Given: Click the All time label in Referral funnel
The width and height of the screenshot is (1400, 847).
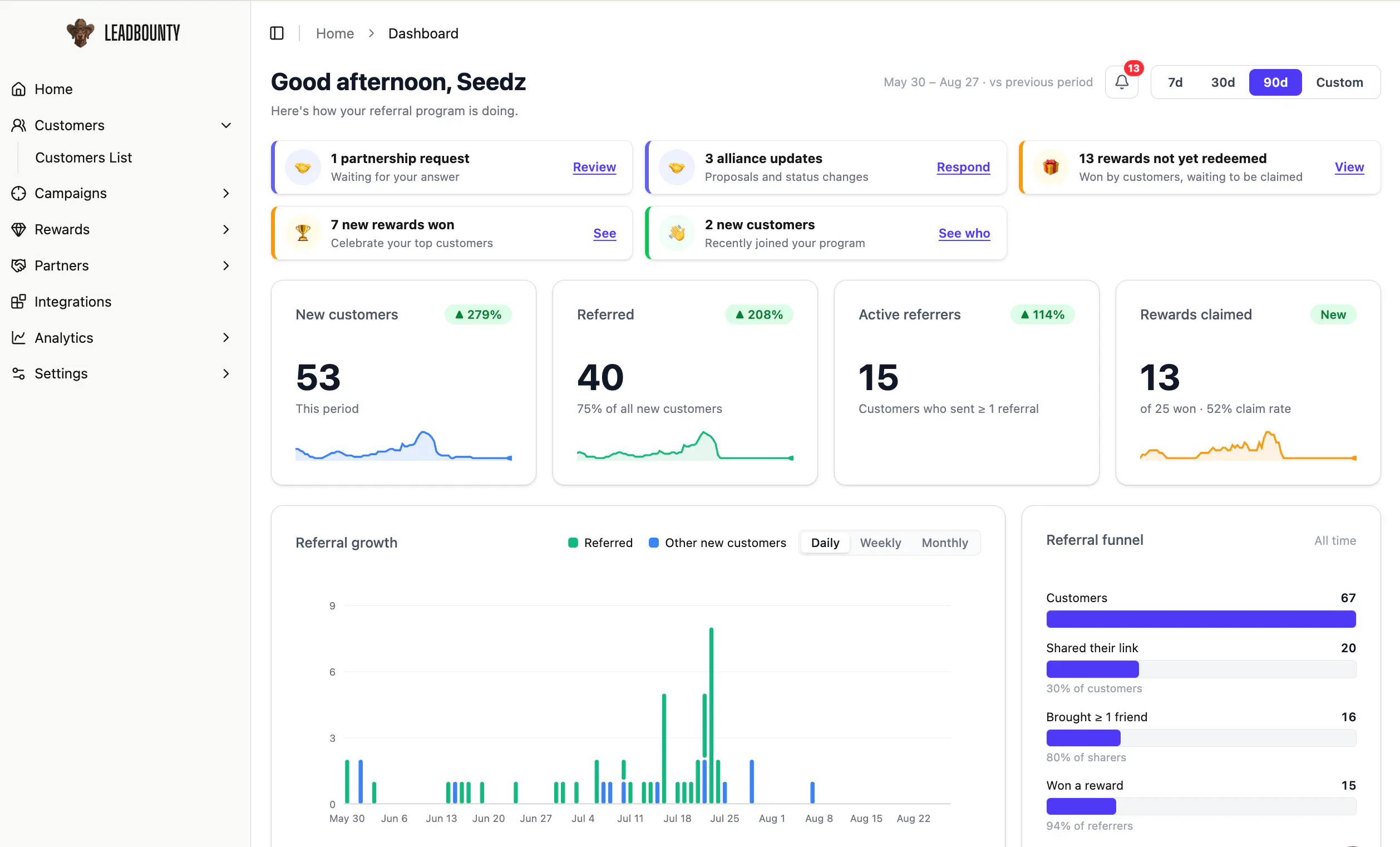Looking at the screenshot, I should click(1335, 541).
